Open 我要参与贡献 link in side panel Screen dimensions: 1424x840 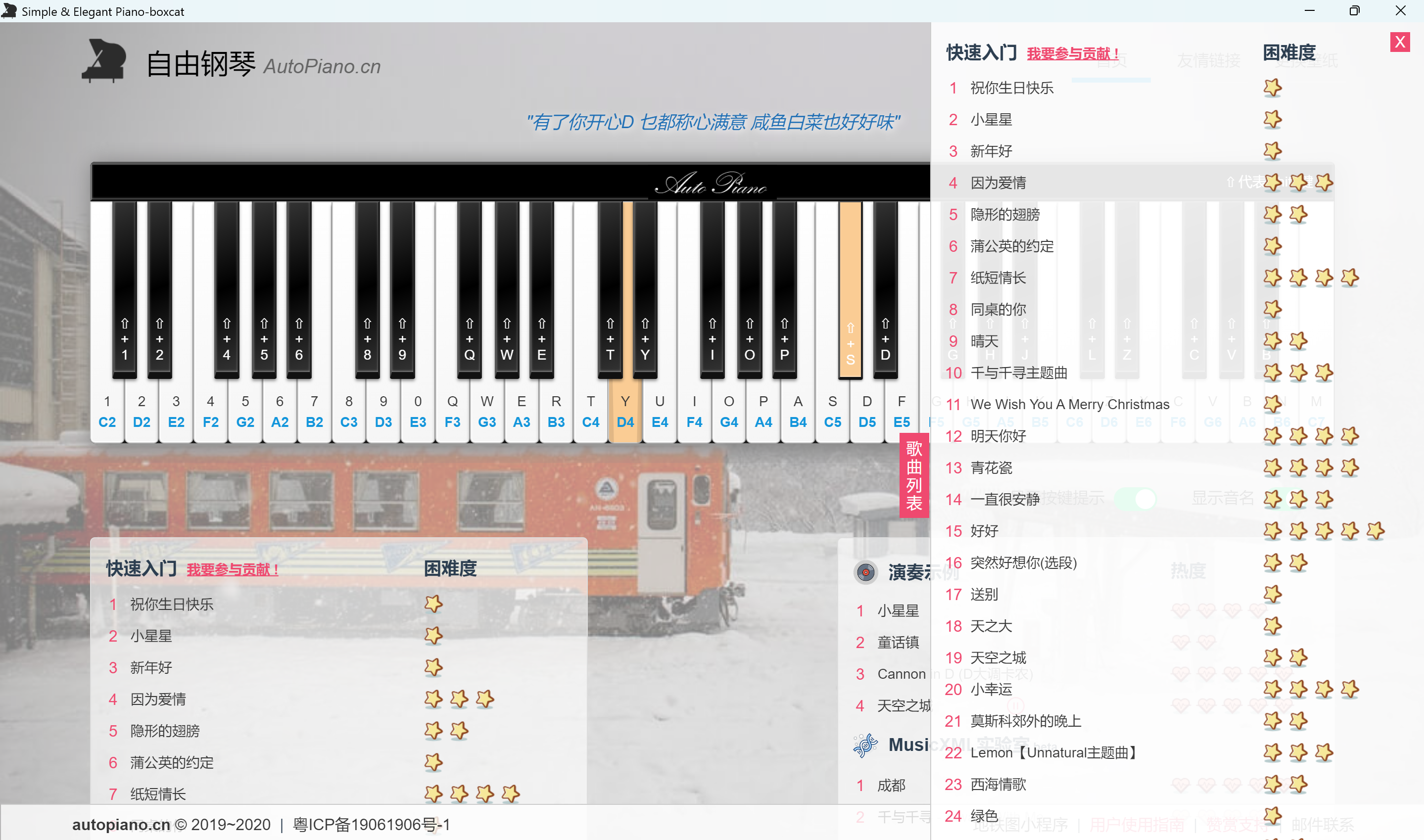point(1073,54)
